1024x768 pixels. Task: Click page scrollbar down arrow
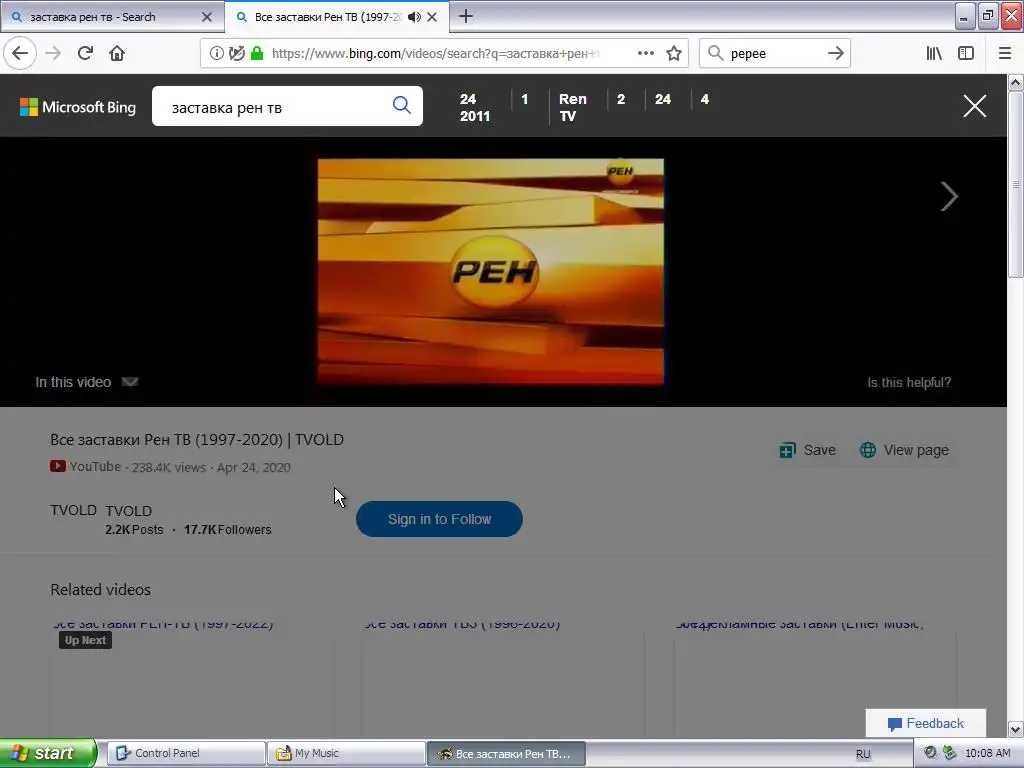1016,729
